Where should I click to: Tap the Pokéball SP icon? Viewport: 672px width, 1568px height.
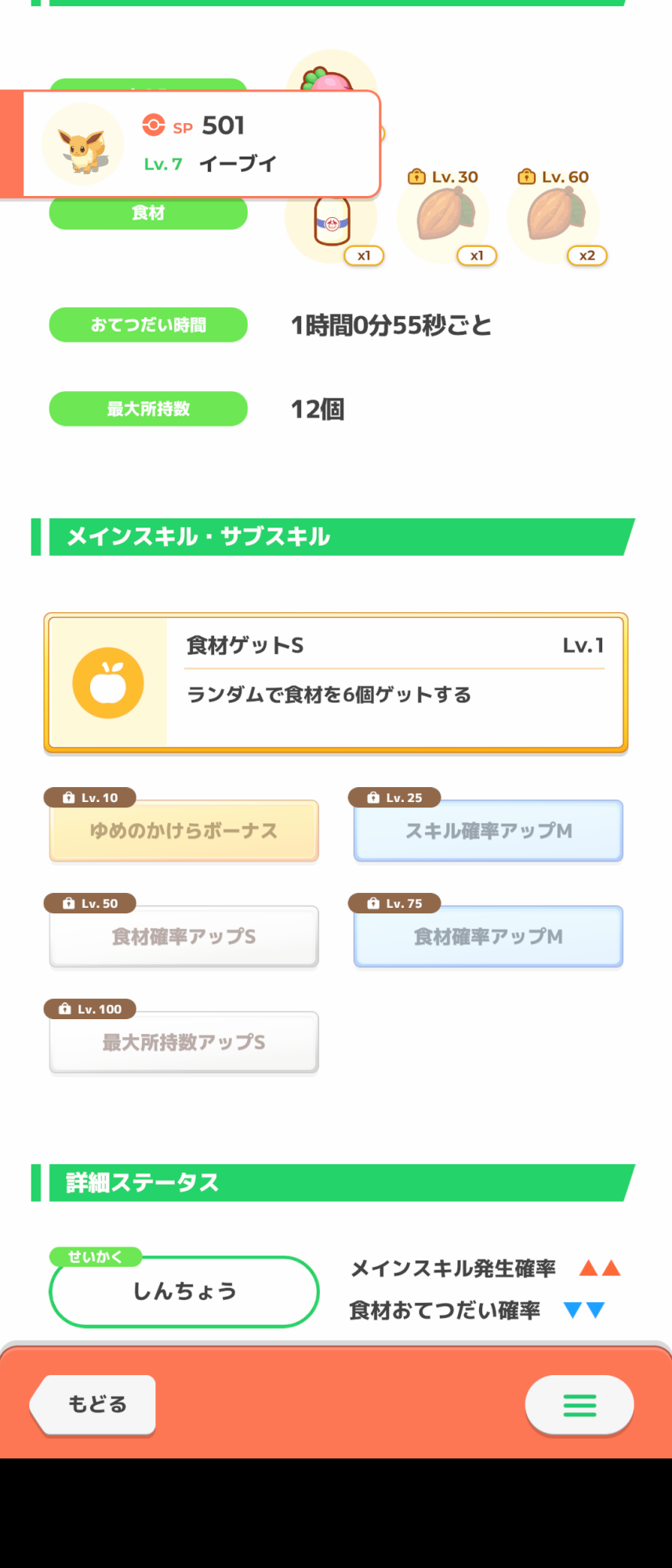tap(154, 125)
